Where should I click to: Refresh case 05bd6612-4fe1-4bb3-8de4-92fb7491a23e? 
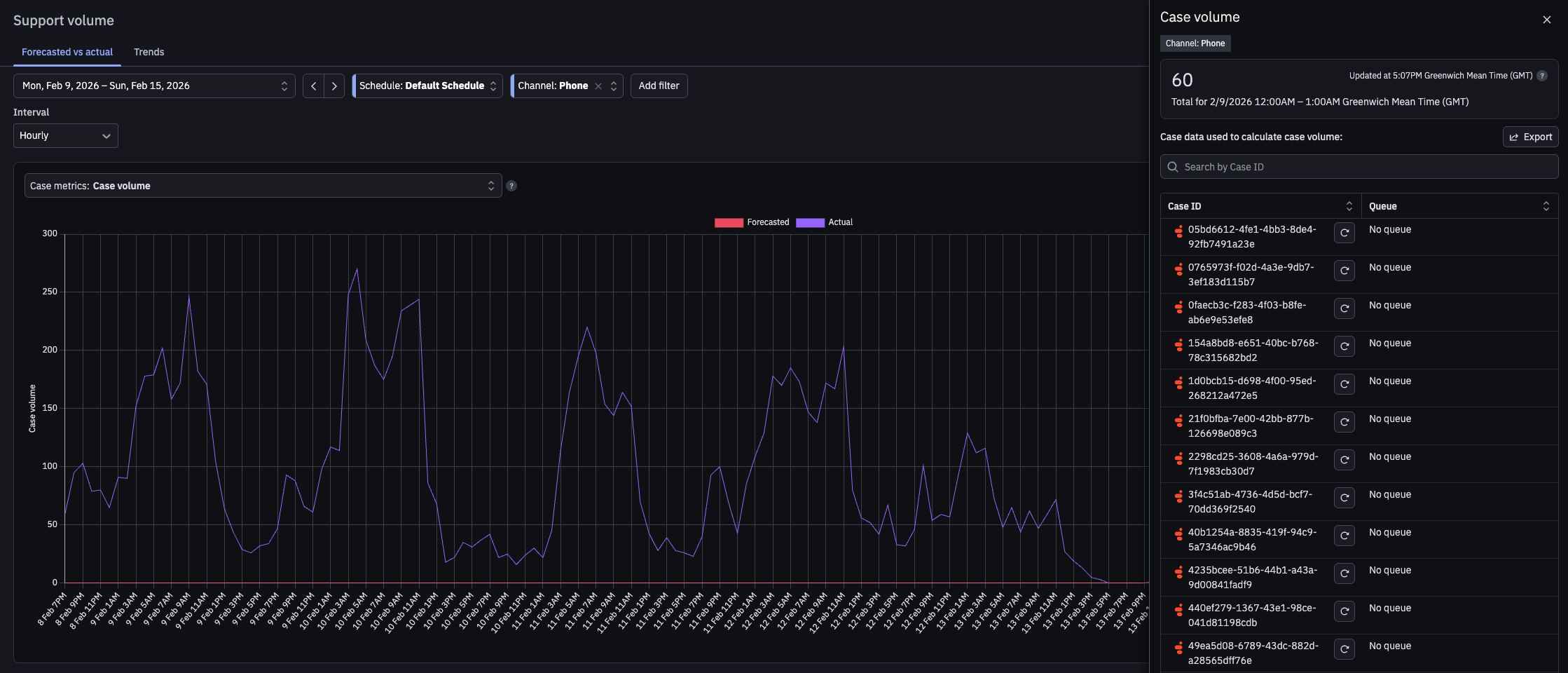pyautogui.click(x=1344, y=233)
